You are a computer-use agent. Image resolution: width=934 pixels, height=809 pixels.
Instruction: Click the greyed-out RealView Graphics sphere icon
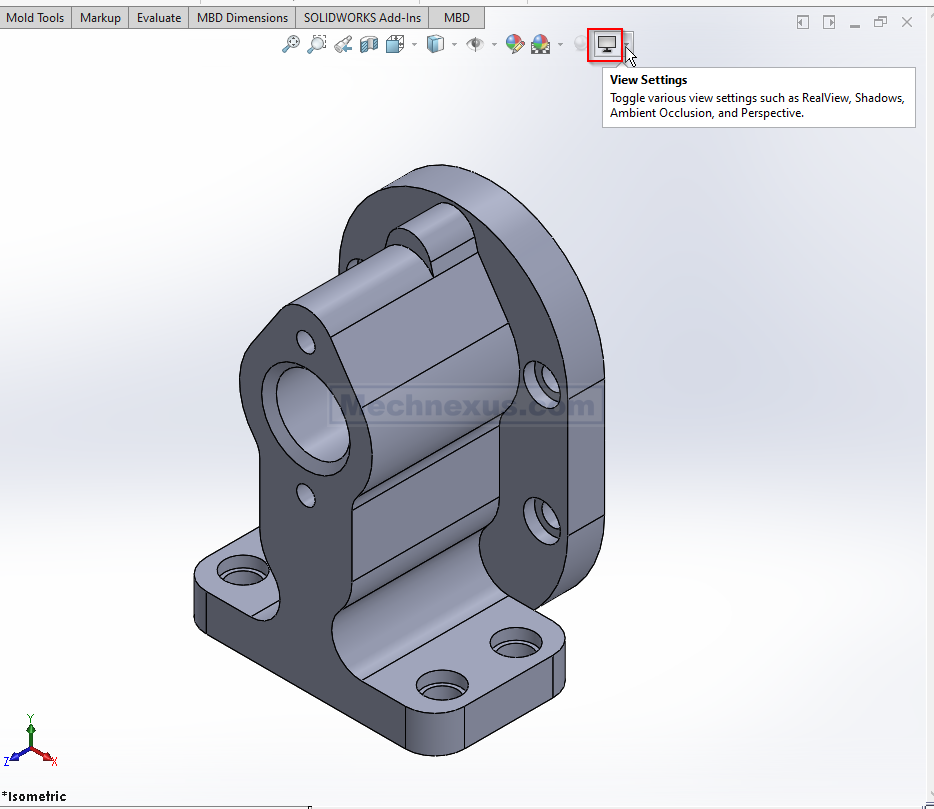[580, 44]
